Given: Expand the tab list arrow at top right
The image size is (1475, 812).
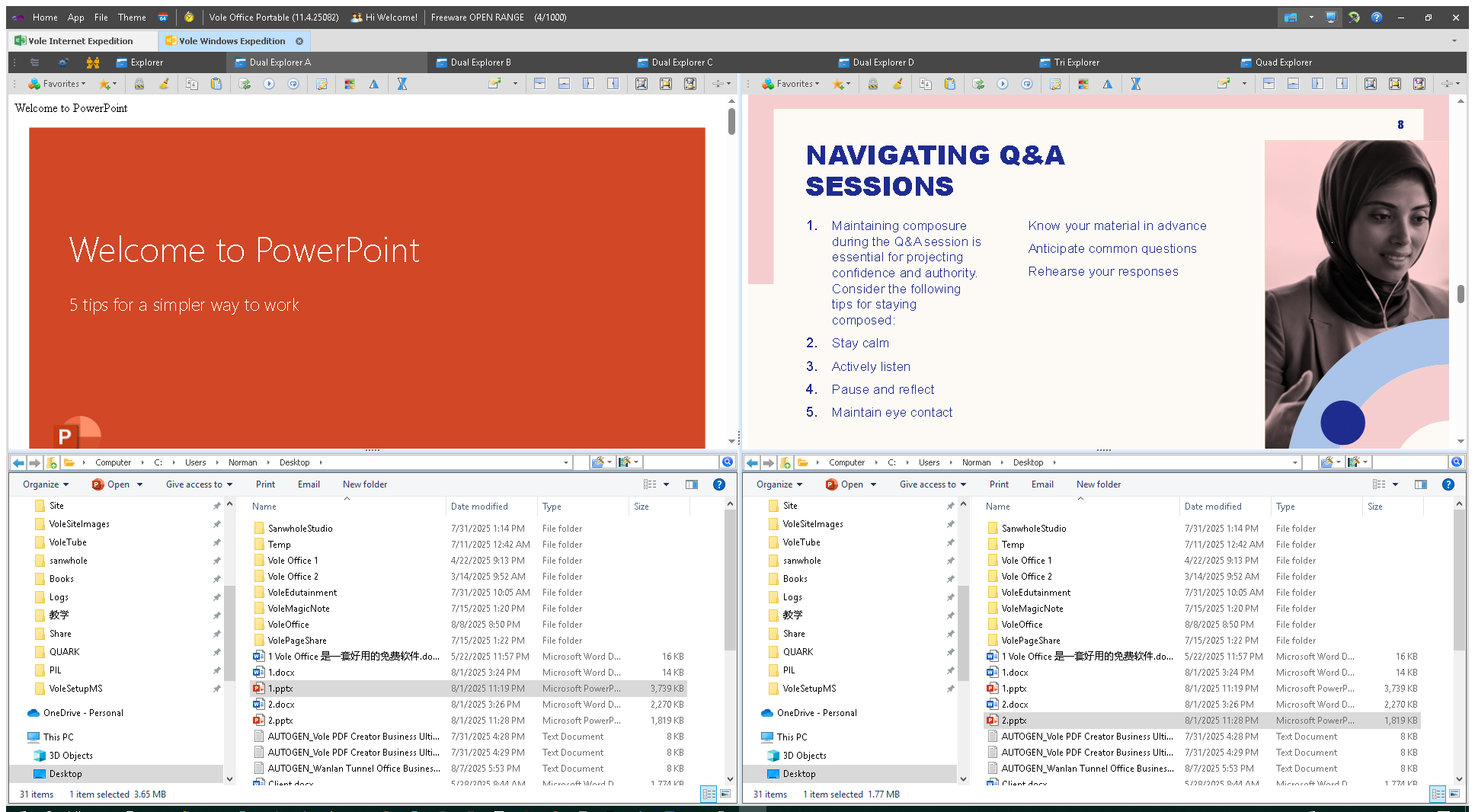Looking at the screenshot, I should [x=1454, y=40].
